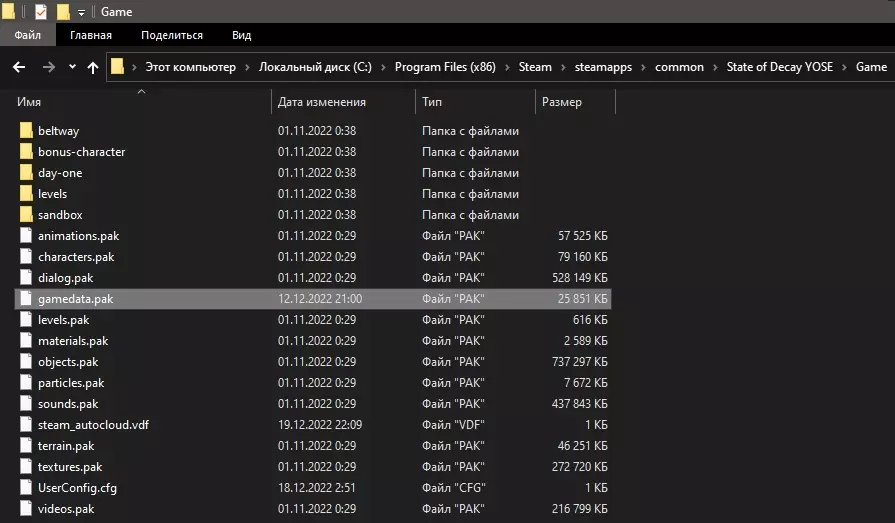Click the Back navigation arrow

pos(18,67)
